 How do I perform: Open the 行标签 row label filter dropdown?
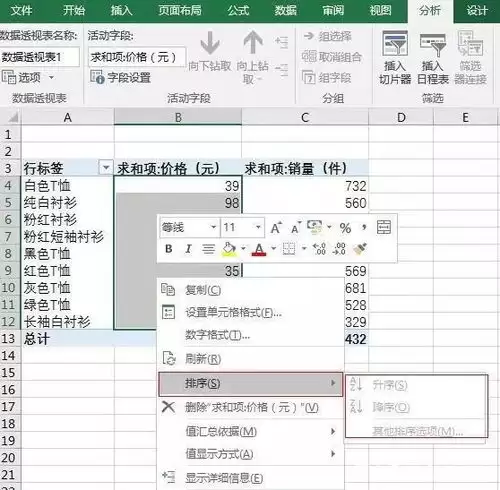(x=106, y=168)
